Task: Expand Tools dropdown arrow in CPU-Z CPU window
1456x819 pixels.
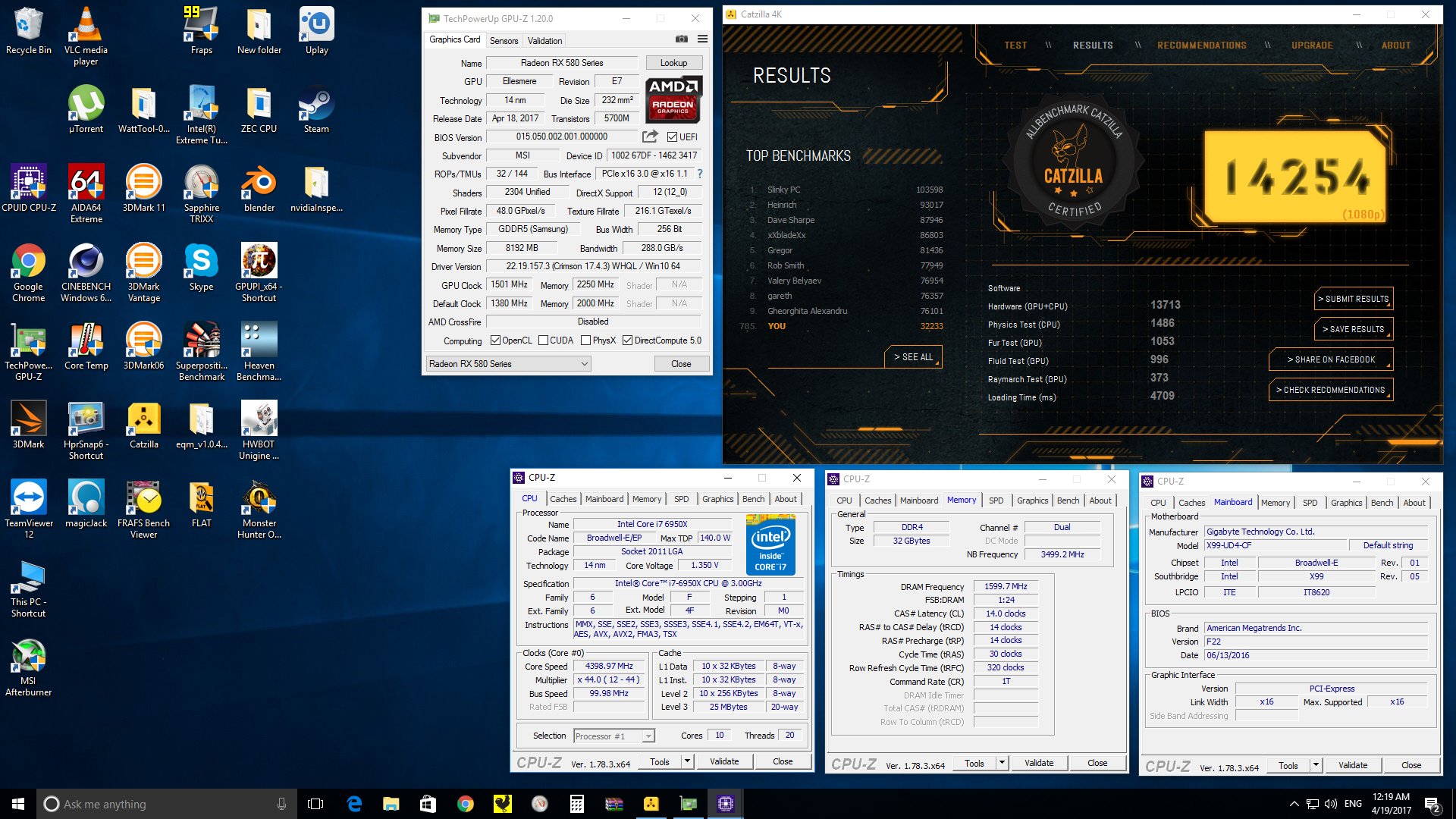Action: point(687,761)
